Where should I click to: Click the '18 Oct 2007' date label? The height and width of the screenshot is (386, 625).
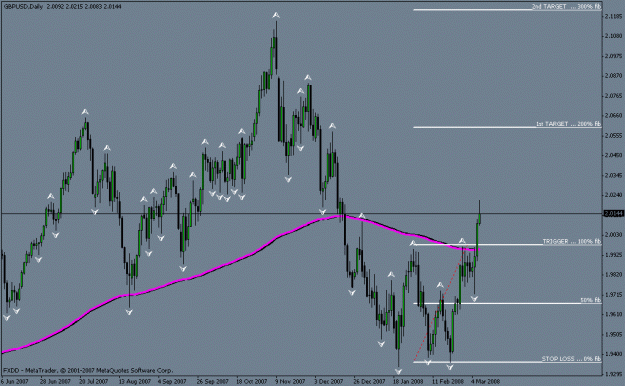pyautogui.click(x=251, y=381)
